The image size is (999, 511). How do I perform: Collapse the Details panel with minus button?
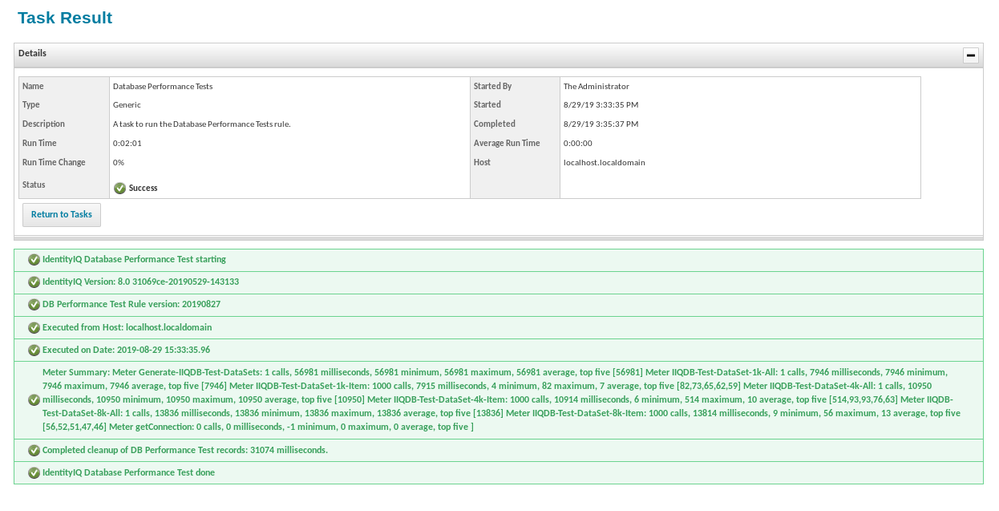point(970,56)
